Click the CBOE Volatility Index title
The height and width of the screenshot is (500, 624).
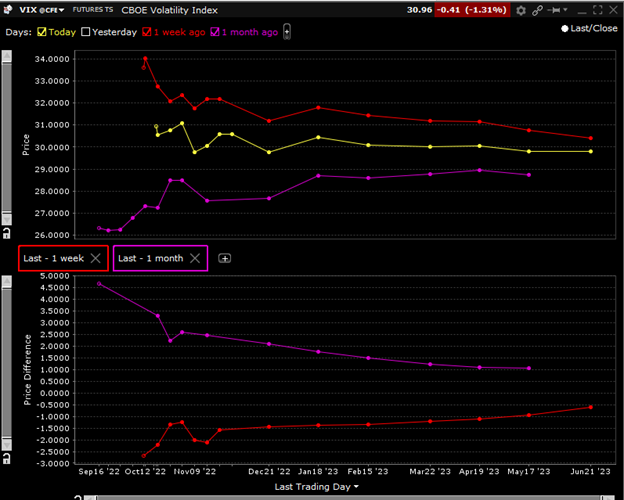tap(170, 10)
